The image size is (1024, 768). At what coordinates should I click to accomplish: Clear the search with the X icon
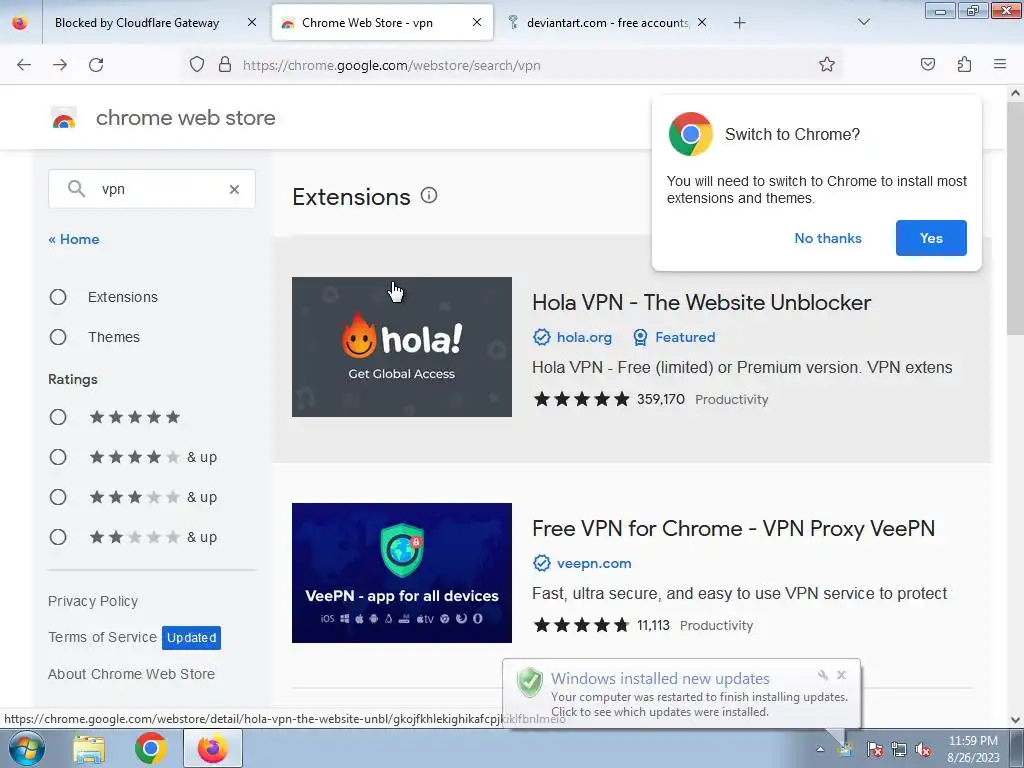pos(234,189)
